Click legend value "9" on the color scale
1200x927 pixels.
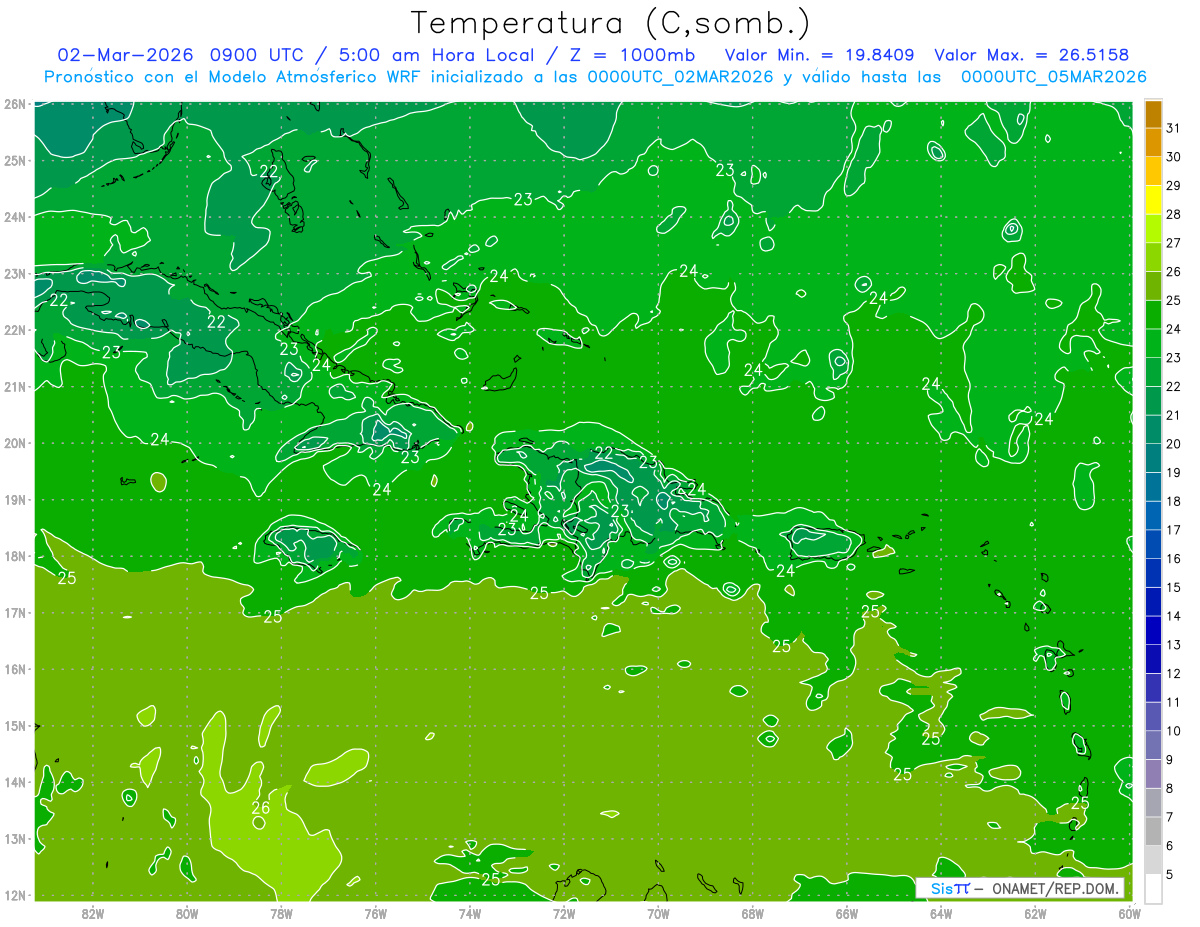click(1170, 760)
